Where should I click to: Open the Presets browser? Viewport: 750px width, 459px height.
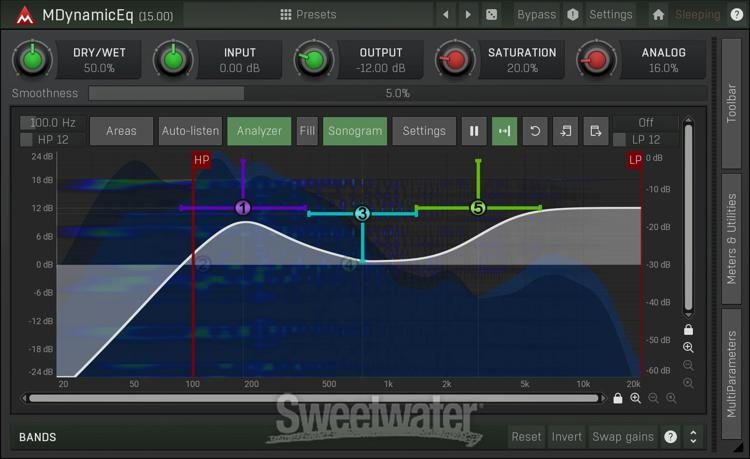coord(308,15)
